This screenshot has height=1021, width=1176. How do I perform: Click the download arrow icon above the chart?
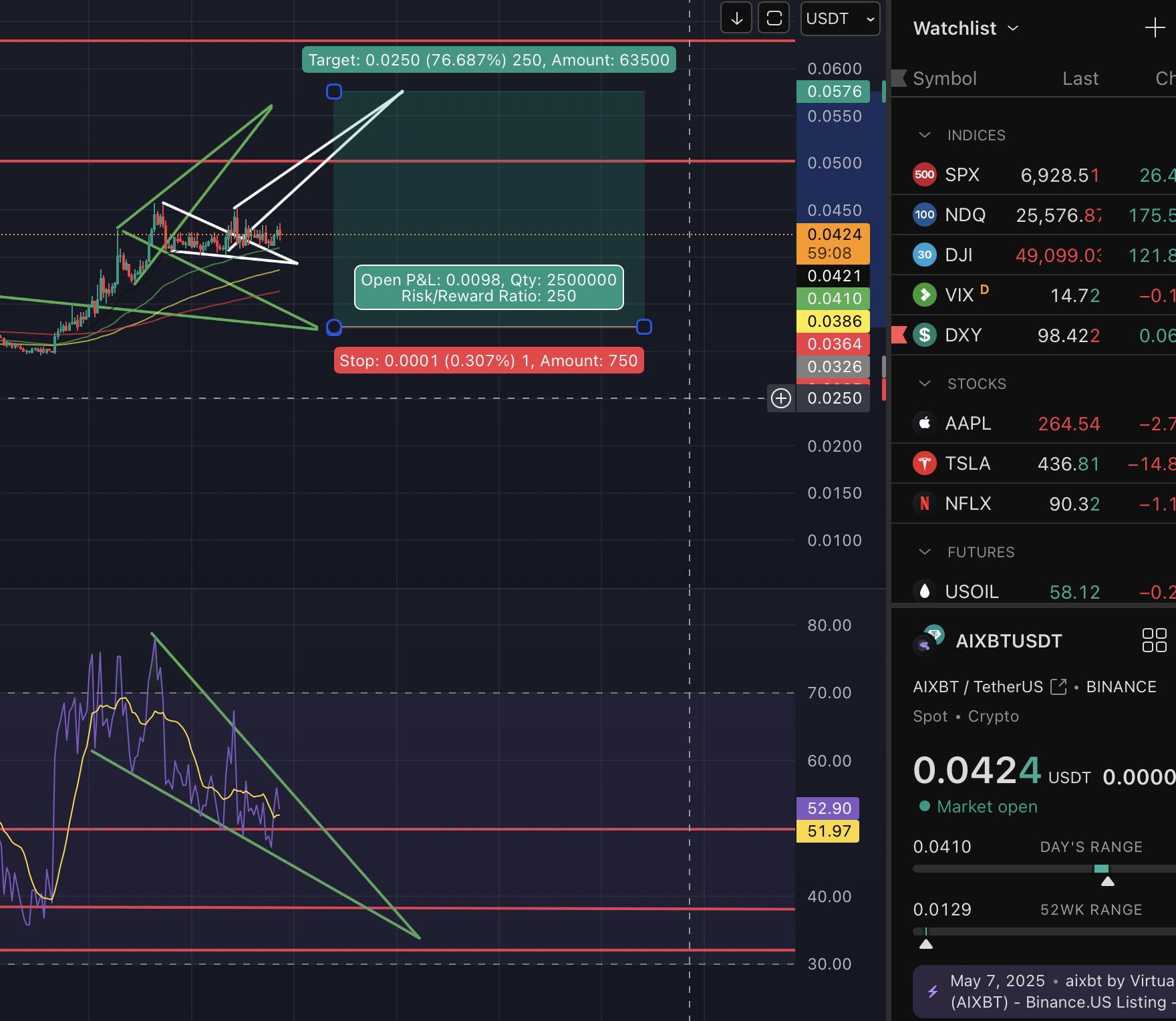coord(736,19)
